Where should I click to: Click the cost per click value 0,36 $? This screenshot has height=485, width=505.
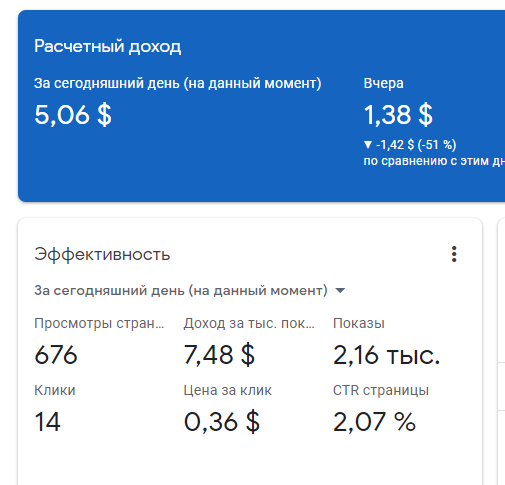[222, 422]
